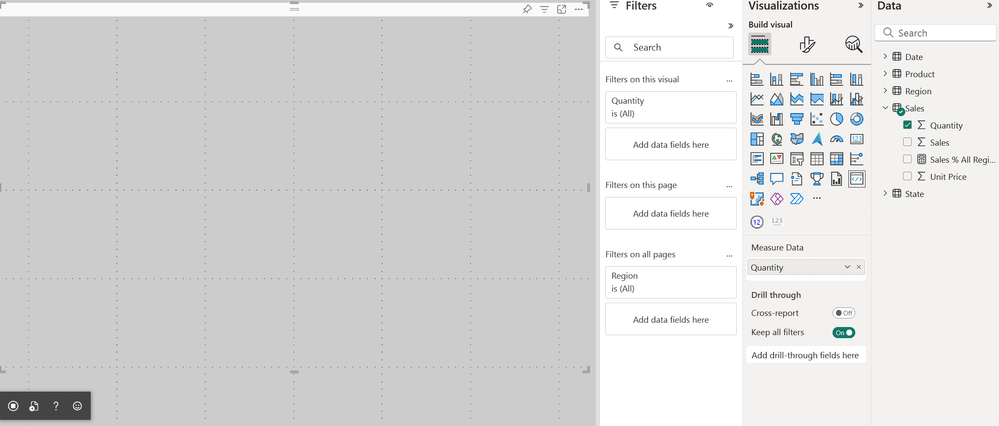Select the decomposition tree visual
999x426 pixels.
[x=757, y=179]
